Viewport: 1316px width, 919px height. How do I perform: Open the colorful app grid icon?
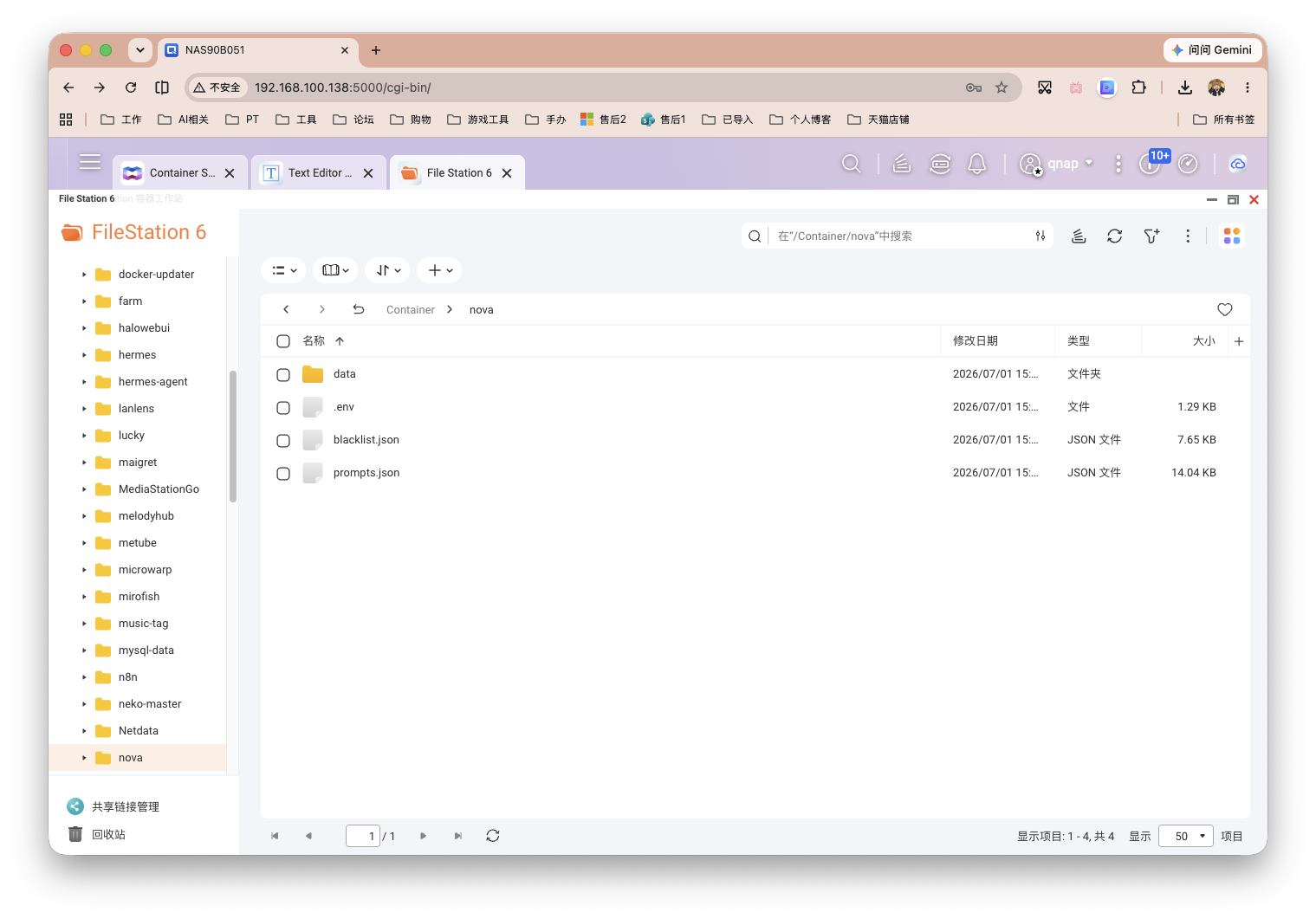(x=1231, y=236)
